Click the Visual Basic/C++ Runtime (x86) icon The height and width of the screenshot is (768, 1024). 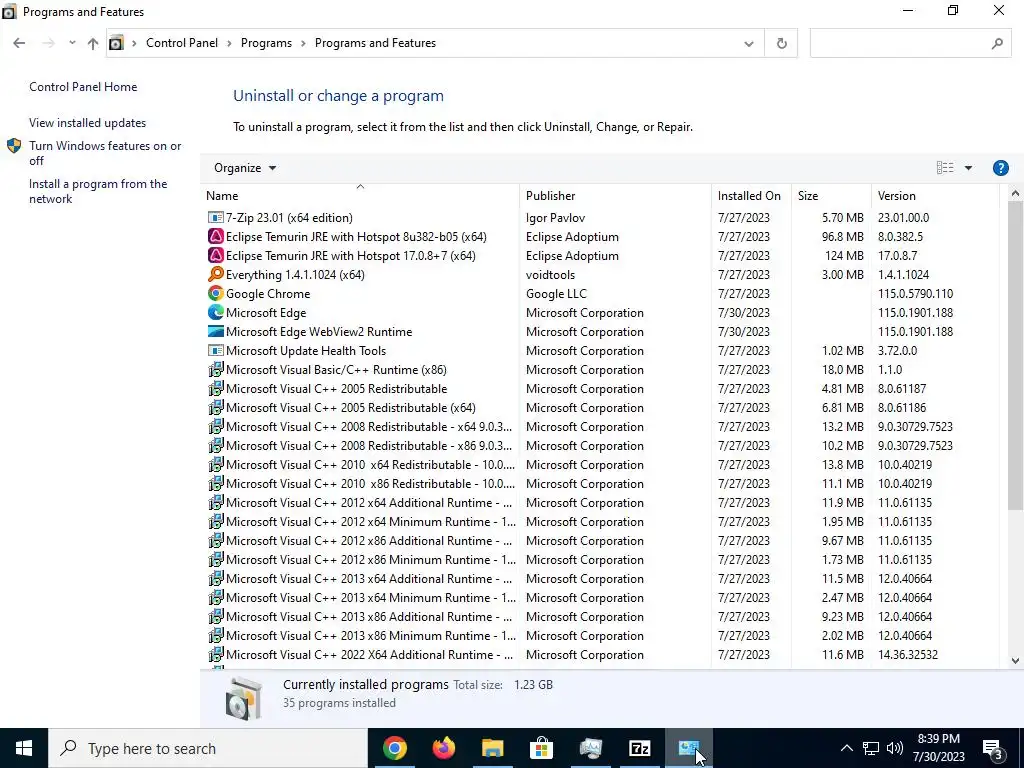[x=215, y=369]
